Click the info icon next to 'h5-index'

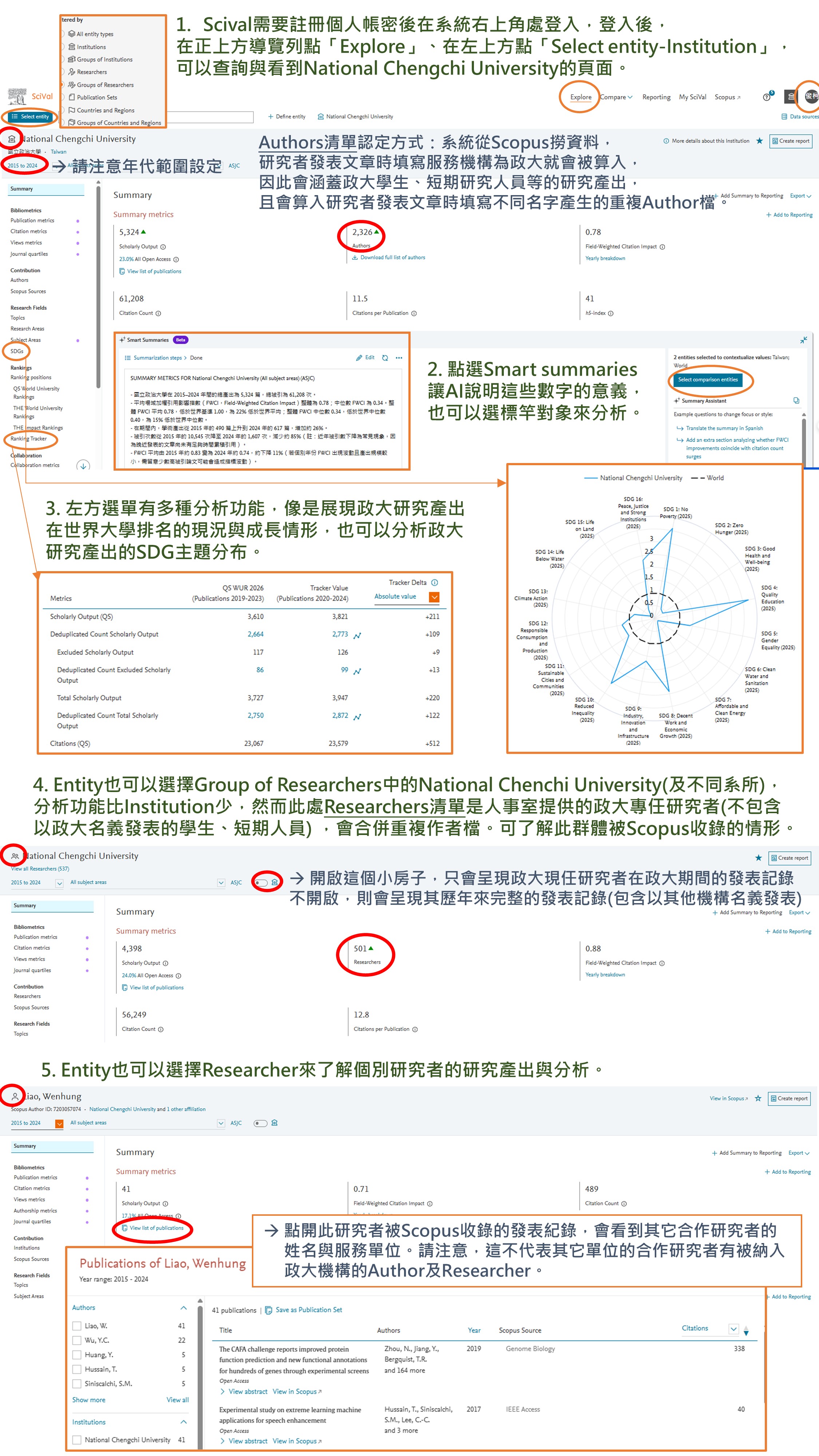(610, 313)
